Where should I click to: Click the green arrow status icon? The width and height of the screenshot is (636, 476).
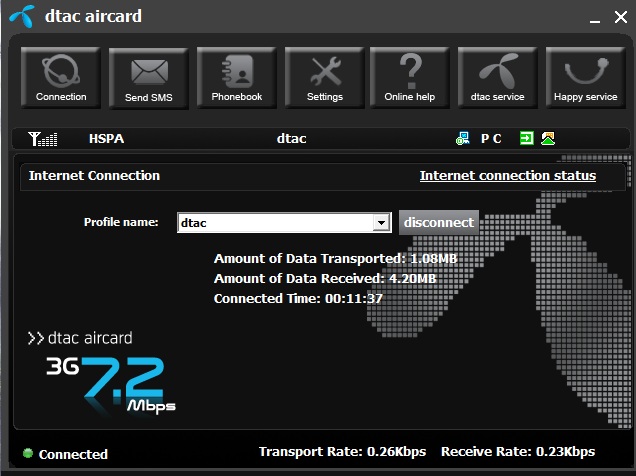coord(526,138)
